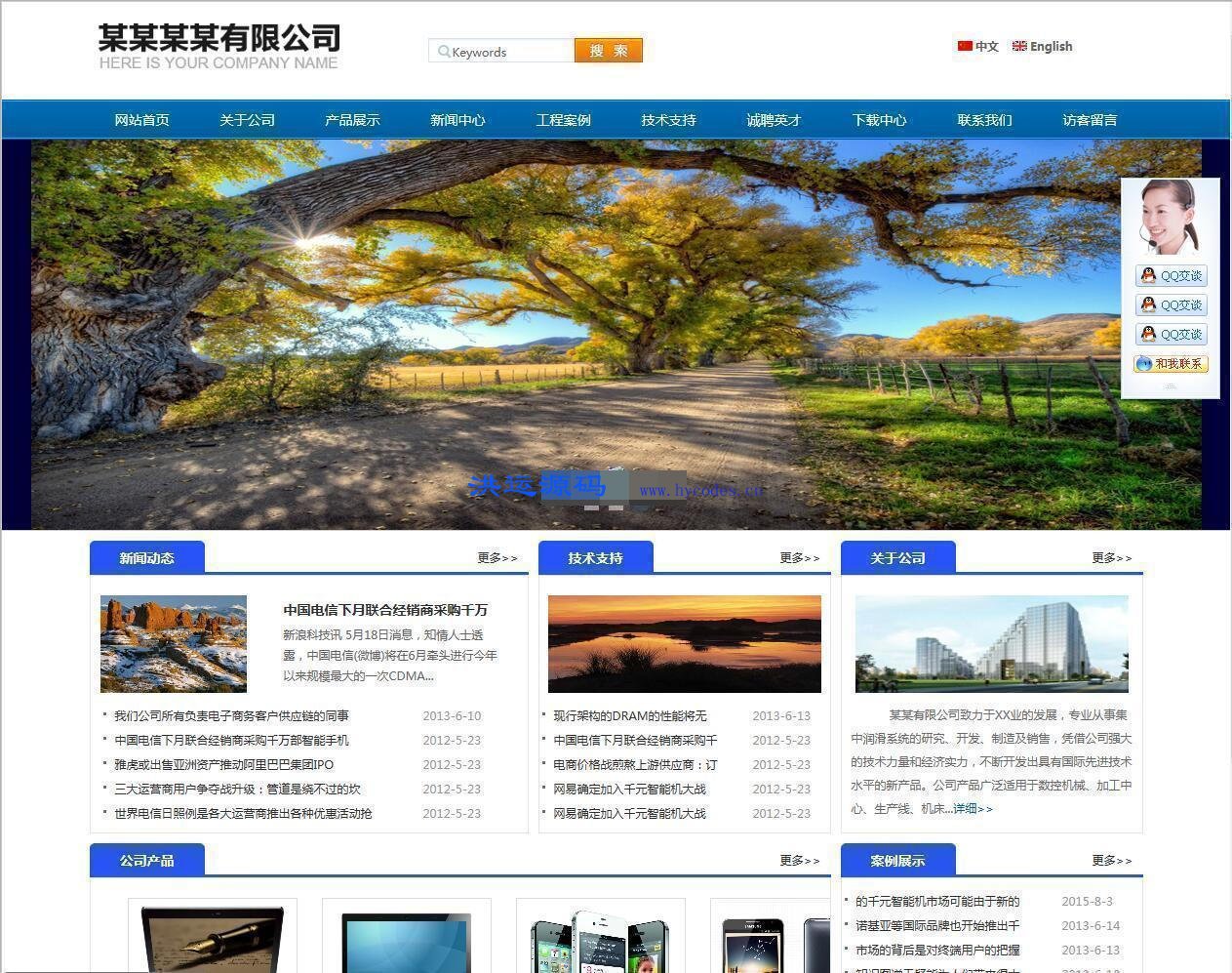Open the second QQ交谈 chat button
This screenshot has height=973, width=1232.
click(x=1172, y=305)
